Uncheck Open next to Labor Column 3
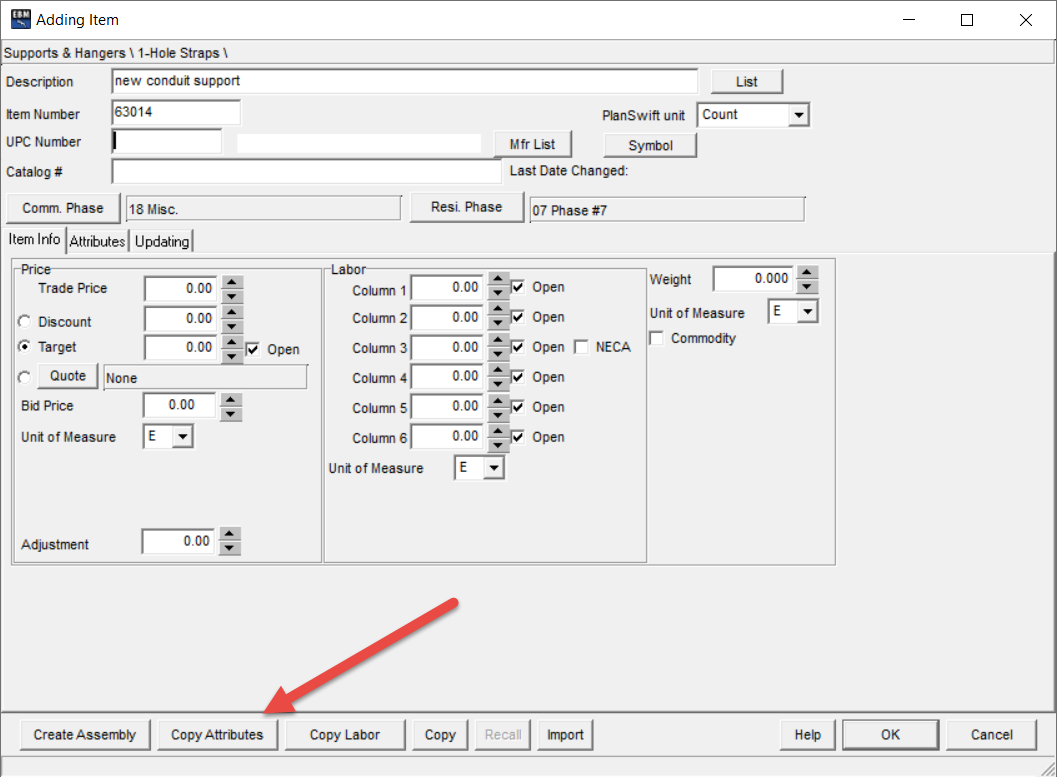This screenshot has width=1057, height=777. [518, 347]
